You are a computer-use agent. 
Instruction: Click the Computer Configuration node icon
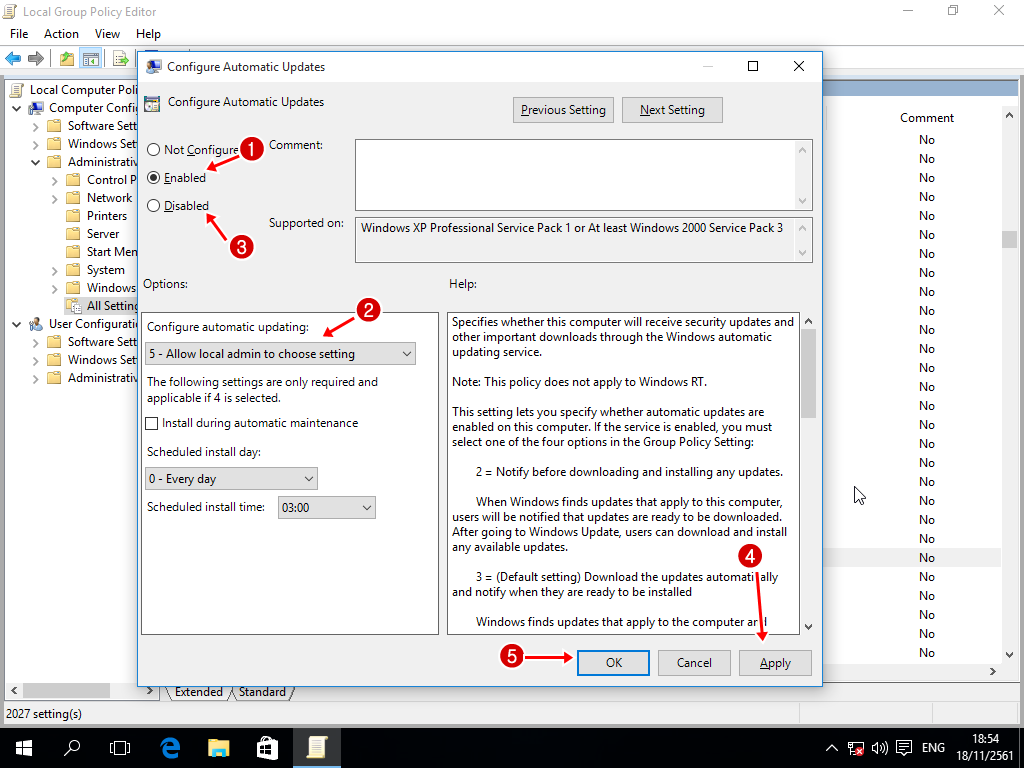click(x=37, y=108)
